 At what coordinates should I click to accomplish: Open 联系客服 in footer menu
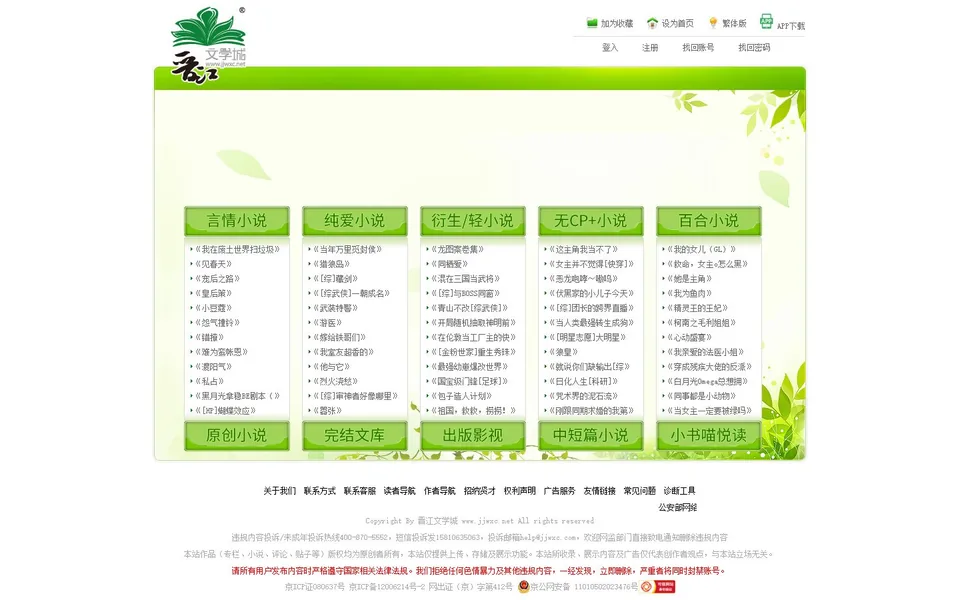click(x=359, y=491)
